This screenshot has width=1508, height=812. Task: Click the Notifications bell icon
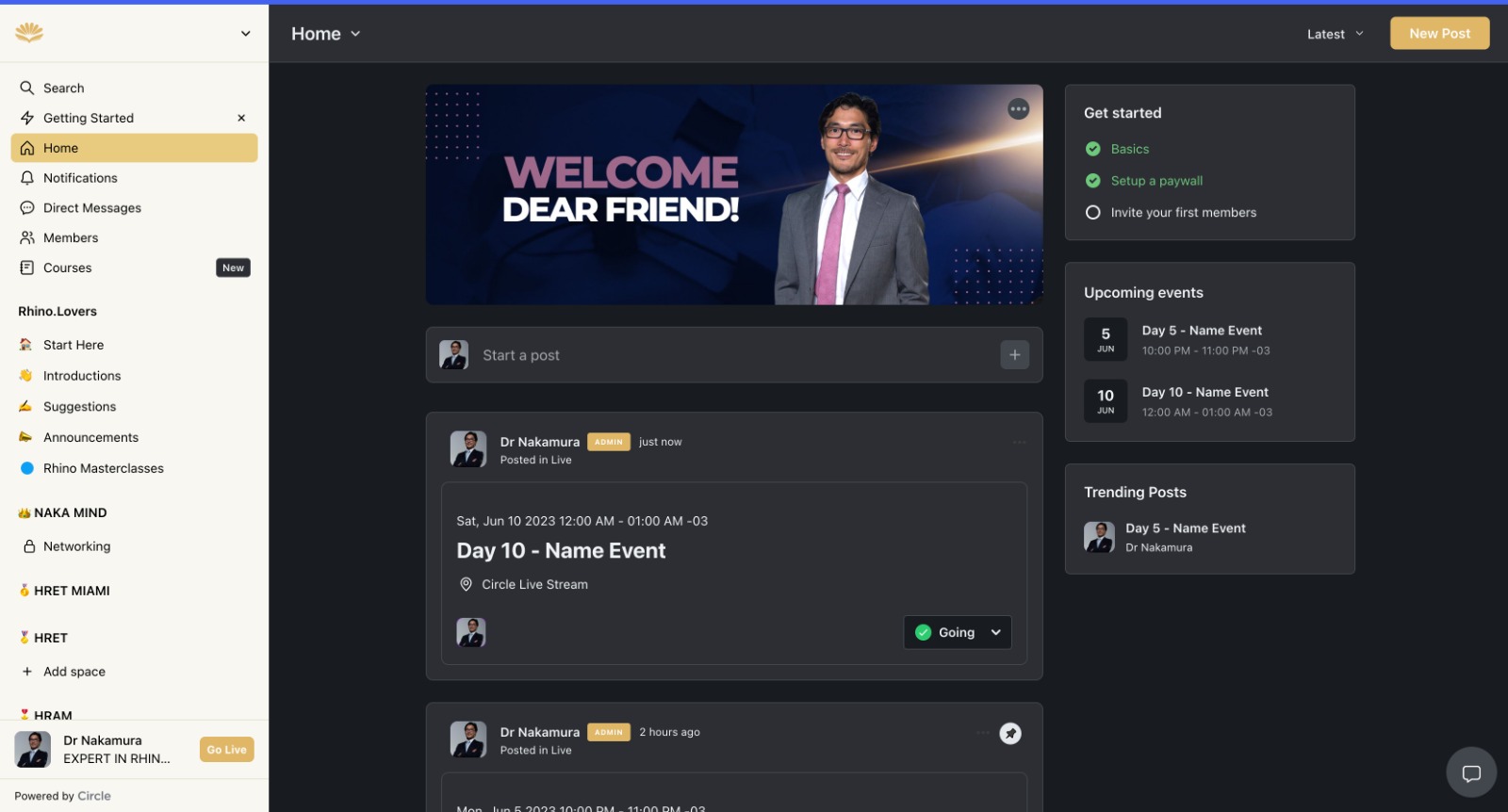[x=27, y=178]
